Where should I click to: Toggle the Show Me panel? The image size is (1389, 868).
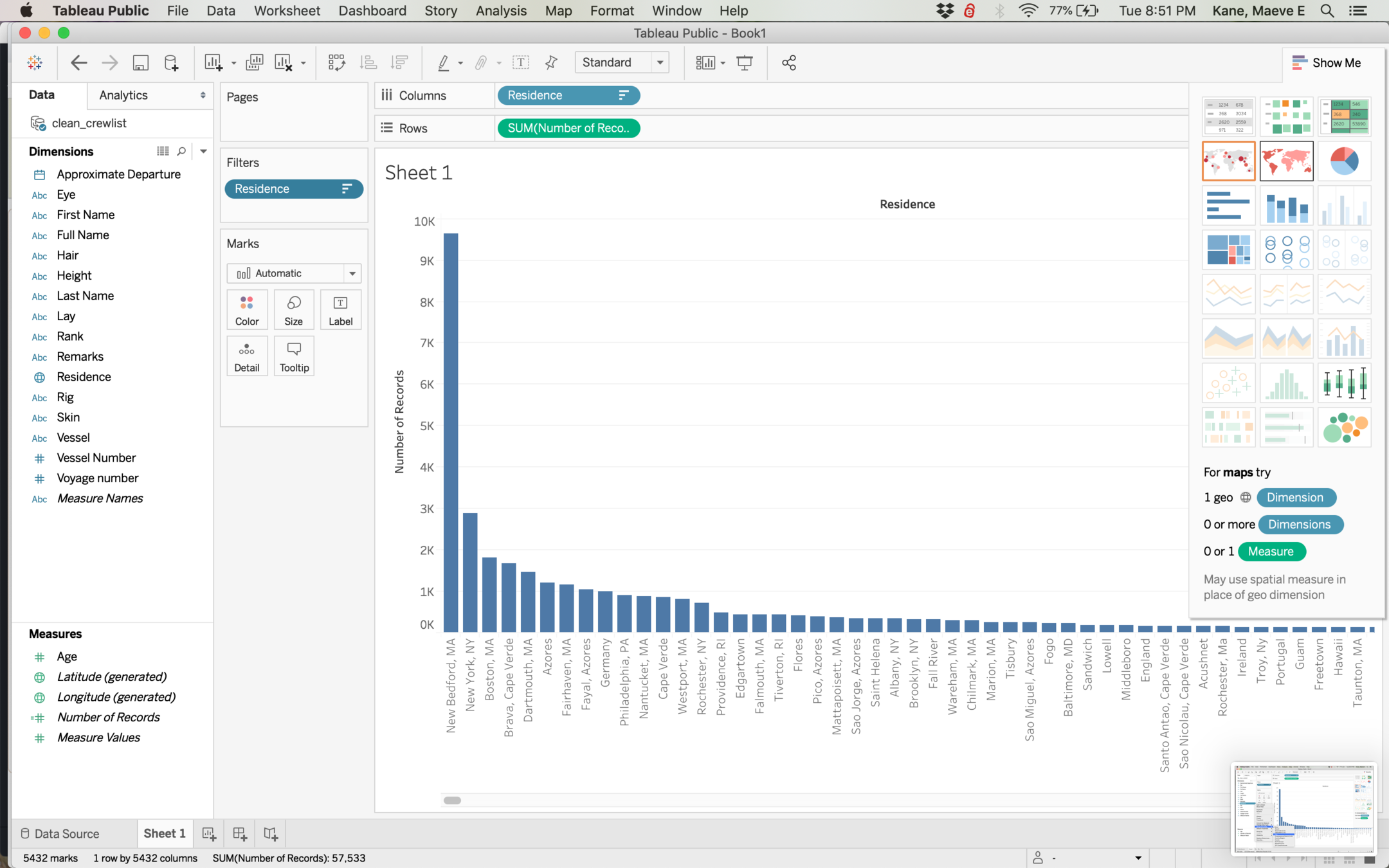click(1327, 62)
